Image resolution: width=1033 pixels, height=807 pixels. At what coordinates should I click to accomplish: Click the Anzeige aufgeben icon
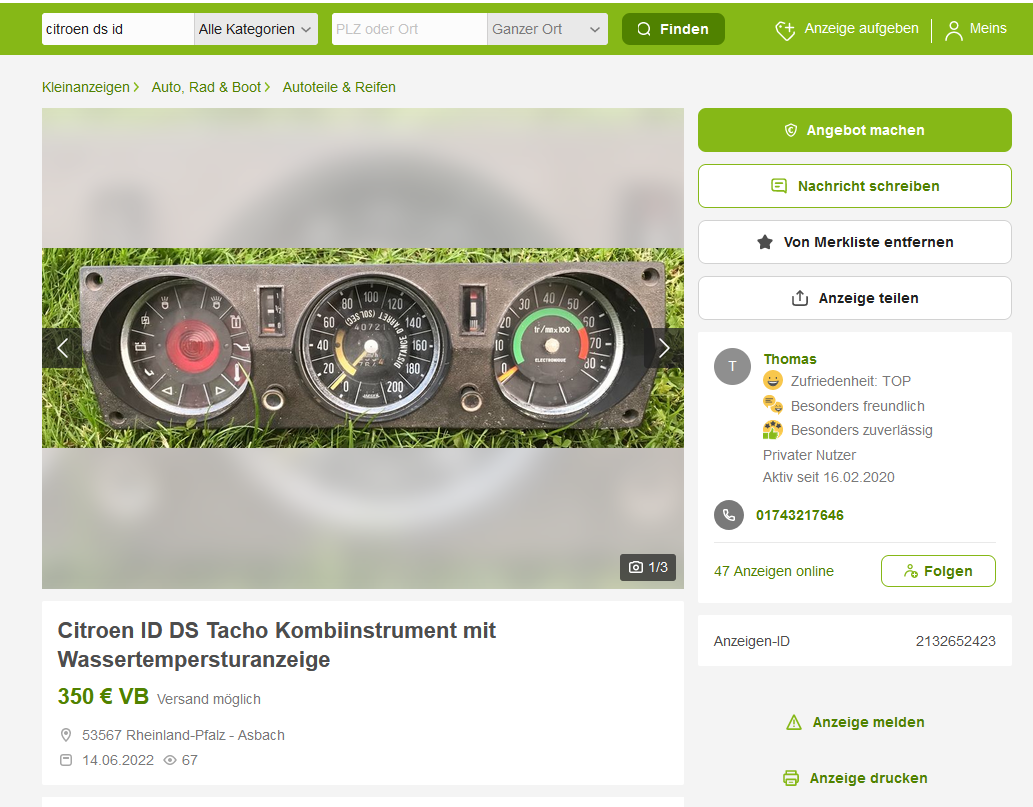click(x=786, y=30)
